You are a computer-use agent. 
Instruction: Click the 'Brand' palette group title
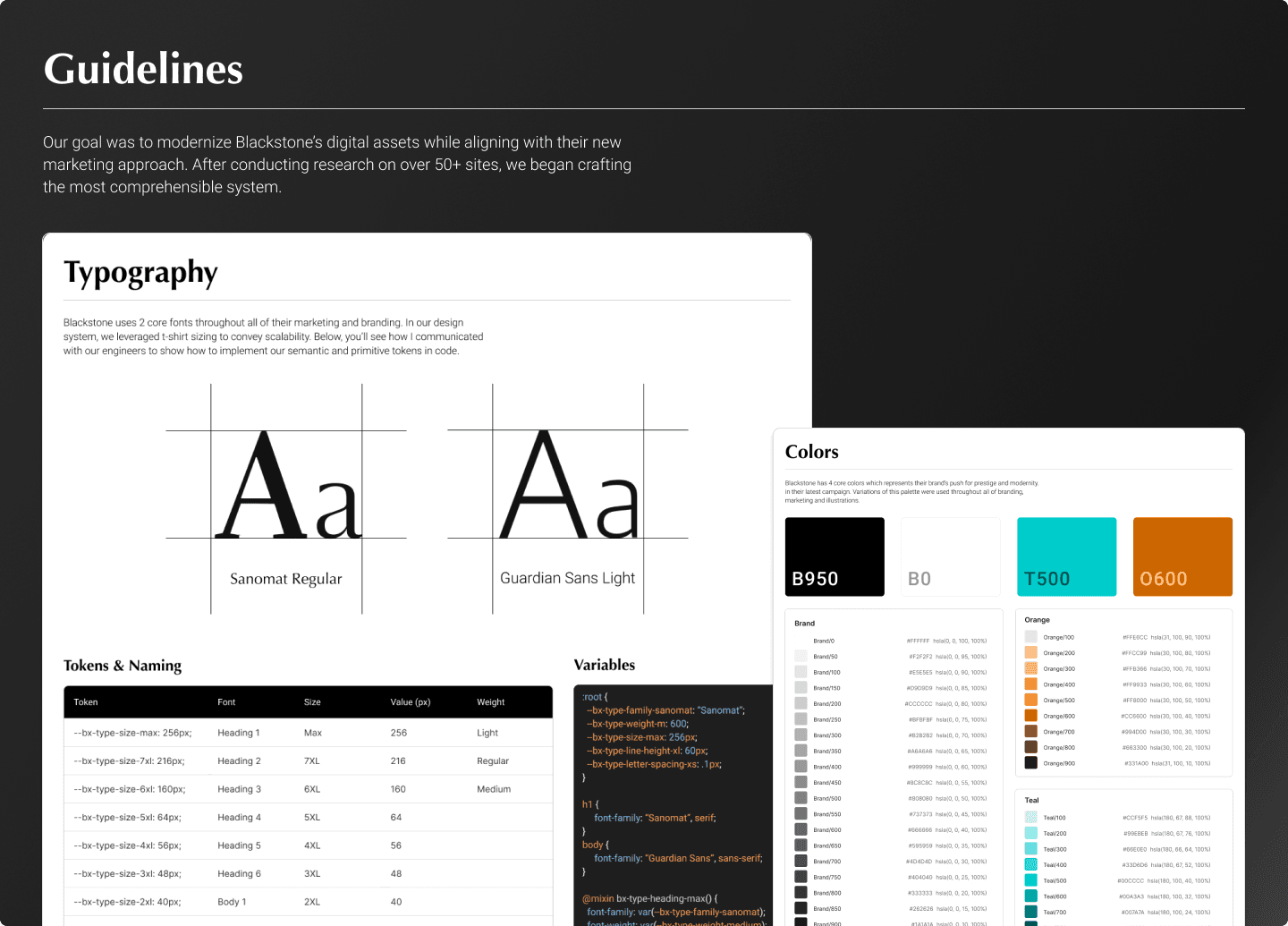pos(805,624)
